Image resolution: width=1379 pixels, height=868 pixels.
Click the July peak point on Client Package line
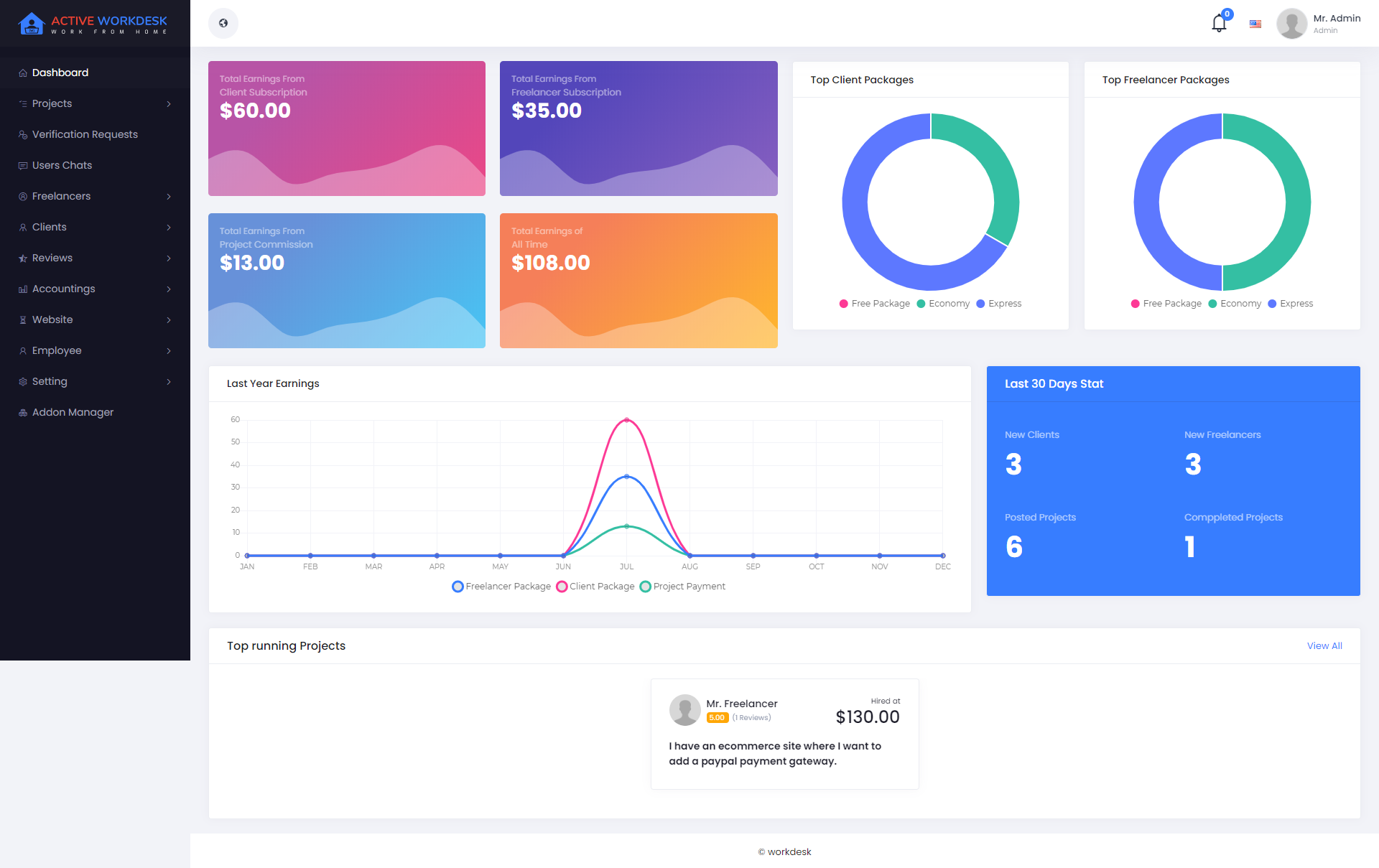[x=626, y=420]
